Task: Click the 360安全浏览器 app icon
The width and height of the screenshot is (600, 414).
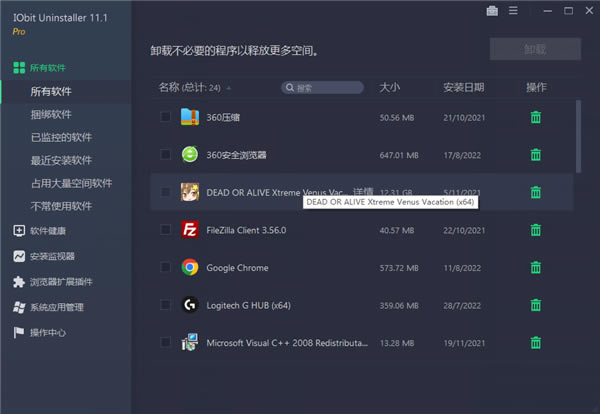Action: pos(190,155)
